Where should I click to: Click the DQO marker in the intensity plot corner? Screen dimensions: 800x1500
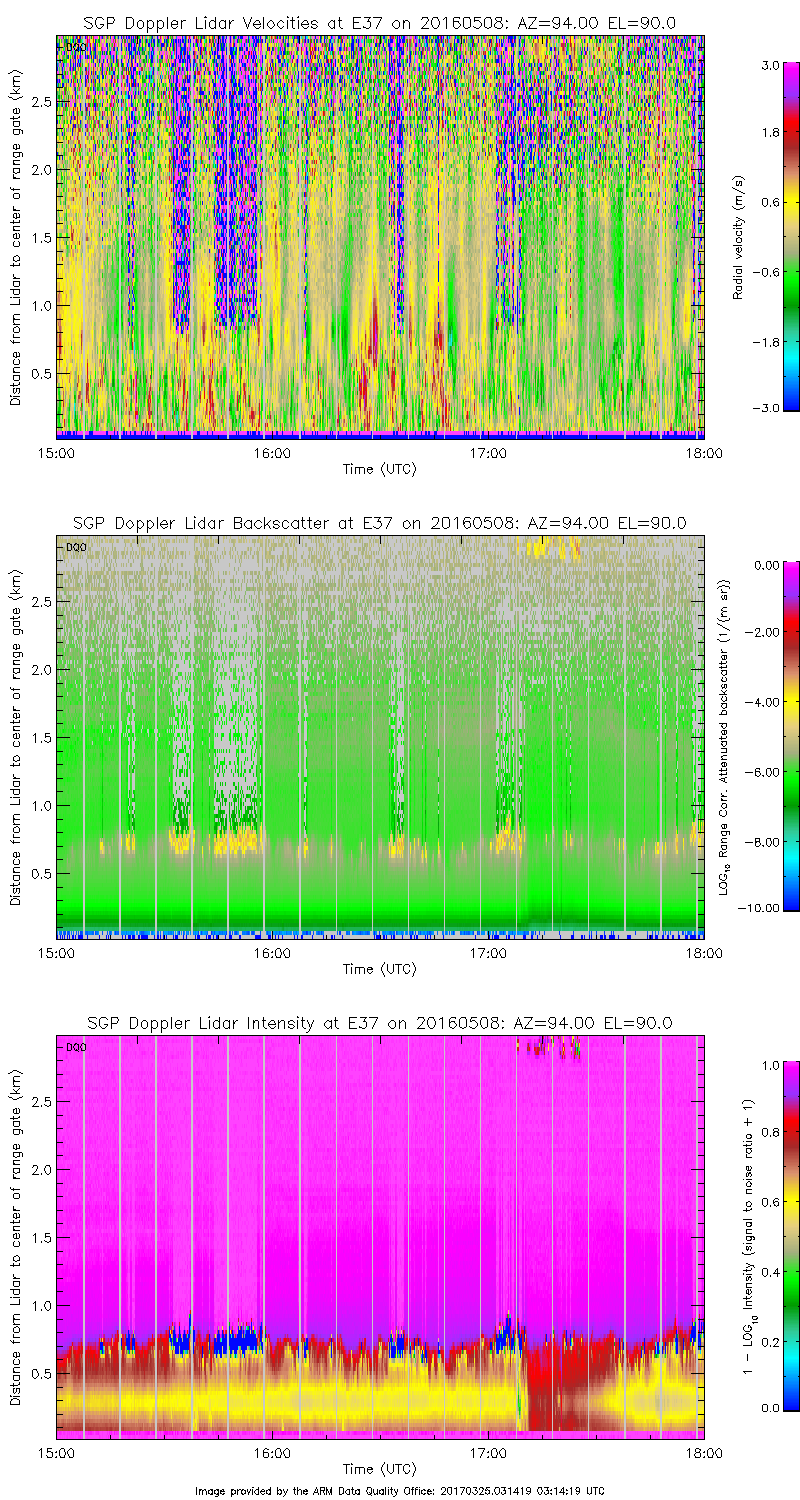click(75, 1047)
